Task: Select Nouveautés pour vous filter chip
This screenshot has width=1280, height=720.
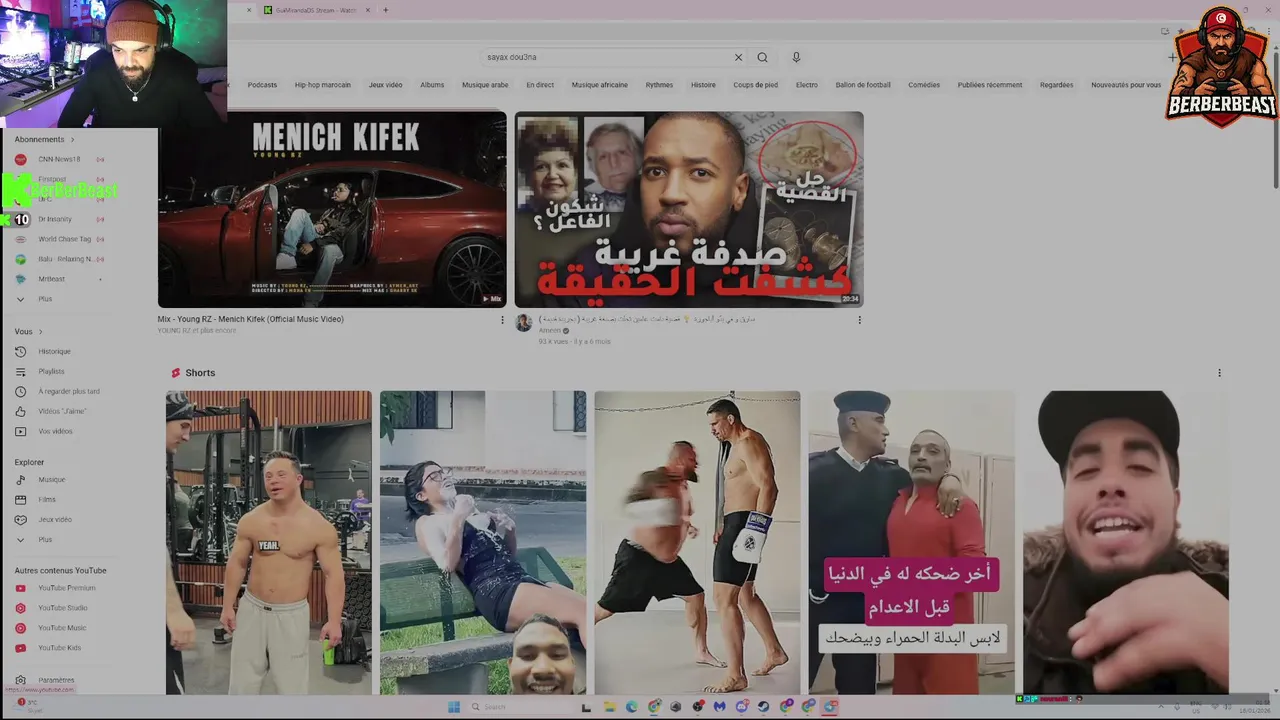Action: click(1126, 85)
